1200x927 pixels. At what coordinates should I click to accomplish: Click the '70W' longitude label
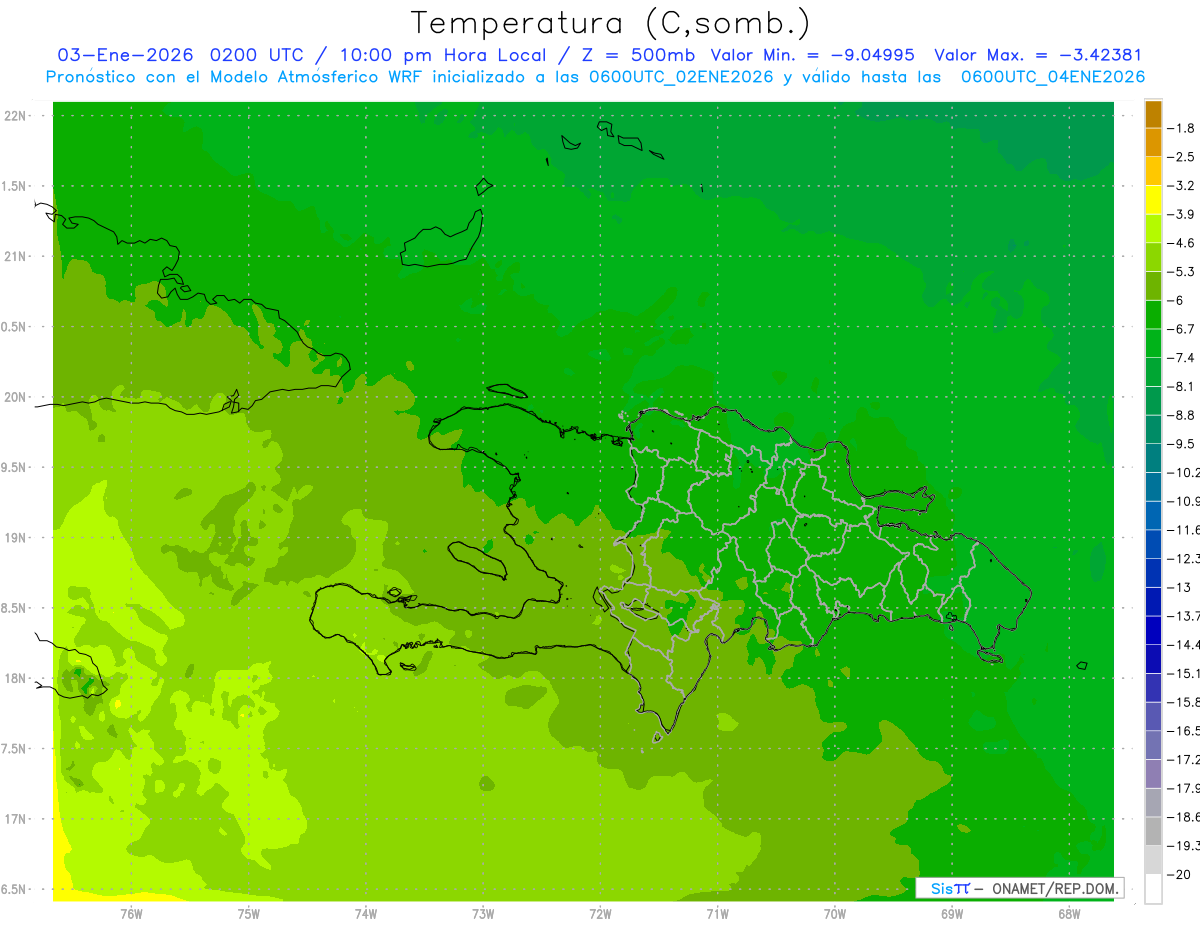tap(835, 913)
